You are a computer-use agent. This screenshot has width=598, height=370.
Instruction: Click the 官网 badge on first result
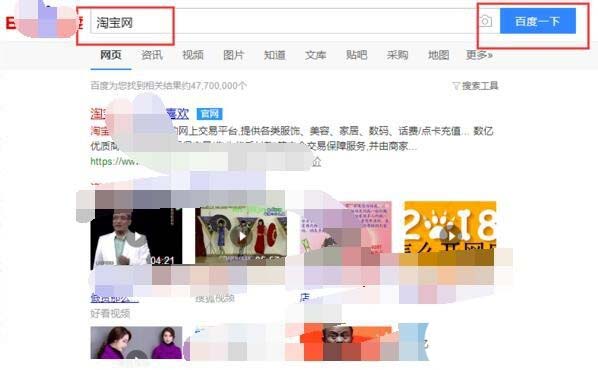(210, 114)
